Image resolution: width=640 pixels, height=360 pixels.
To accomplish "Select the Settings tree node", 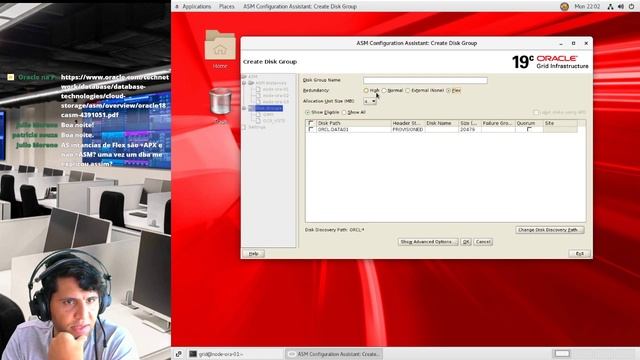I will click(x=257, y=127).
